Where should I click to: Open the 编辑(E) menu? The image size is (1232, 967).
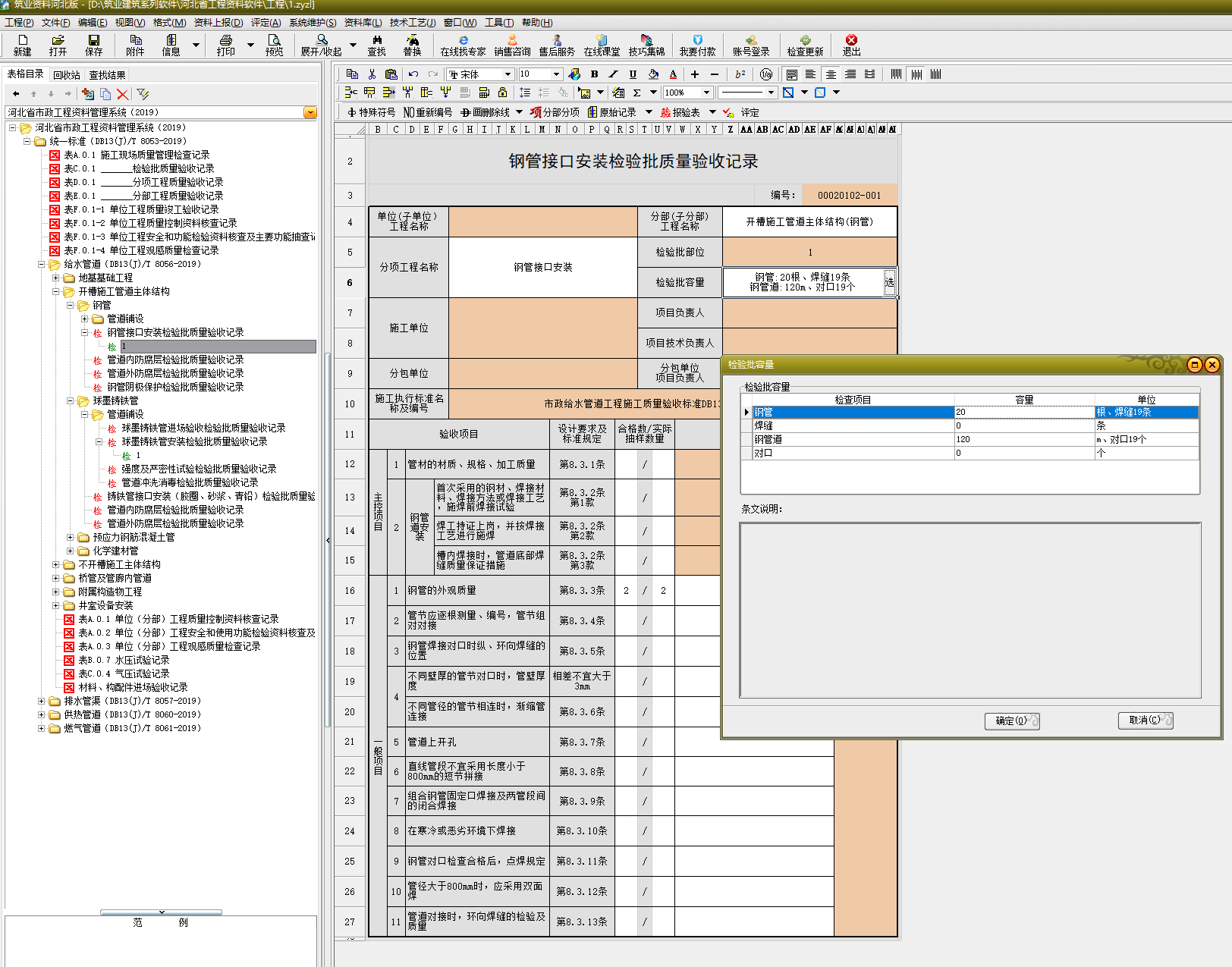93,22
